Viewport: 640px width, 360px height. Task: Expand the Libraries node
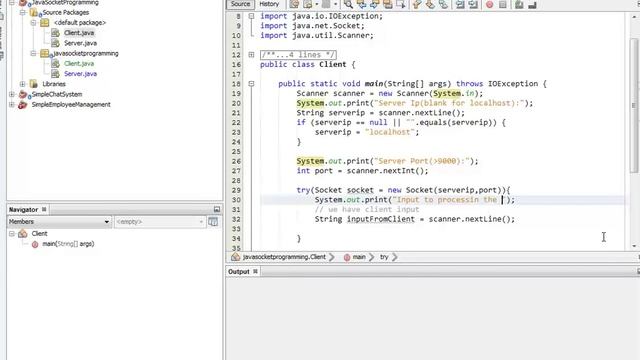coord(23,84)
